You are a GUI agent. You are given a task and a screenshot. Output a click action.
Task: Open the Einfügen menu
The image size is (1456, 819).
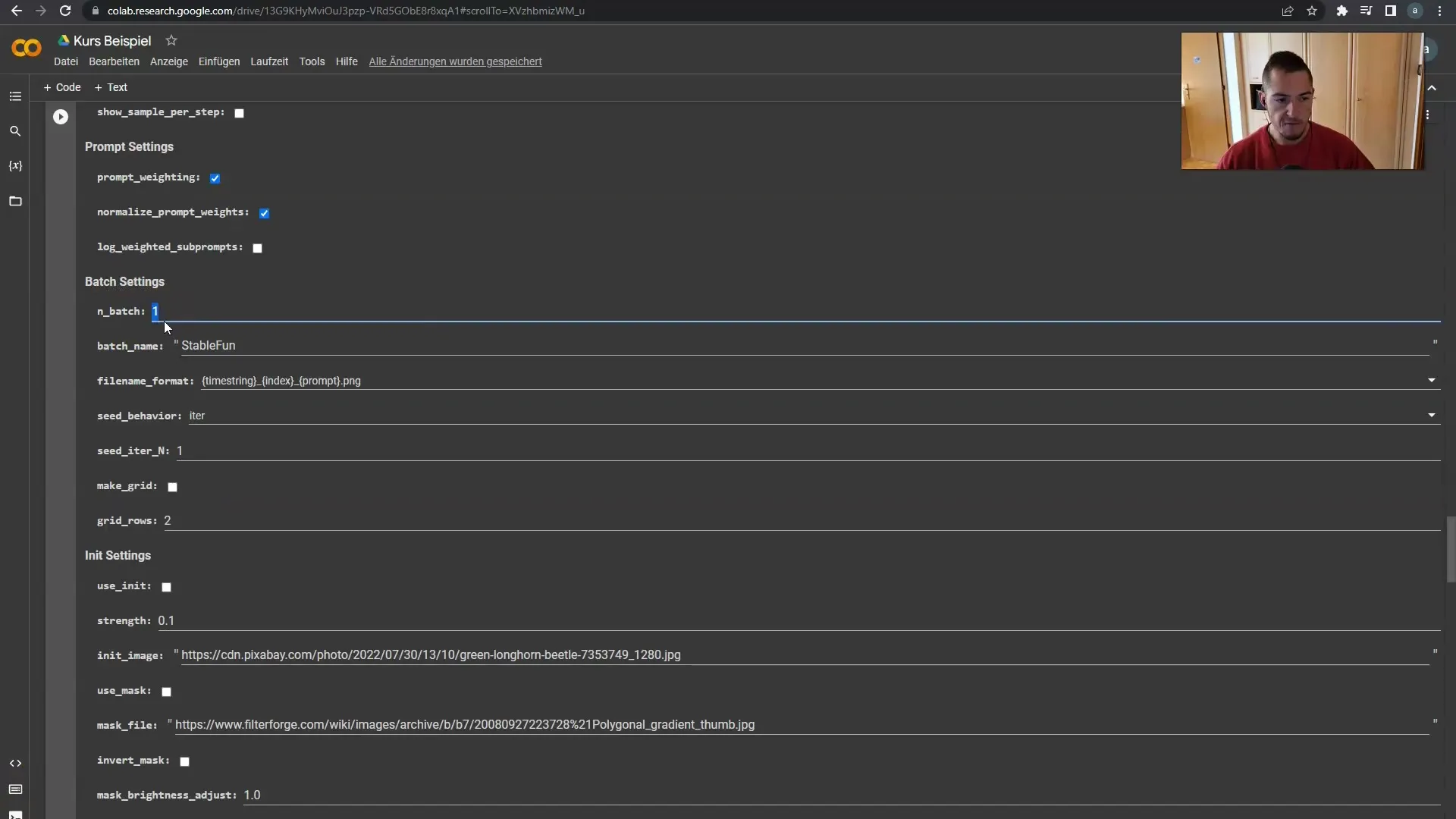(x=219, y=61)
